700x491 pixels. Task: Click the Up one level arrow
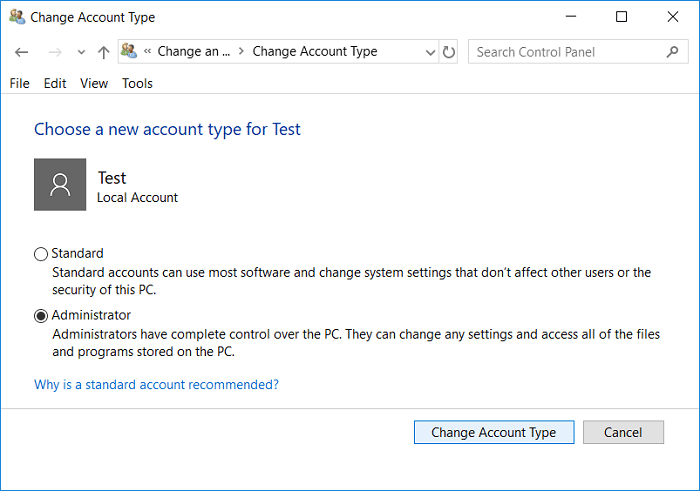coord(103,52)
